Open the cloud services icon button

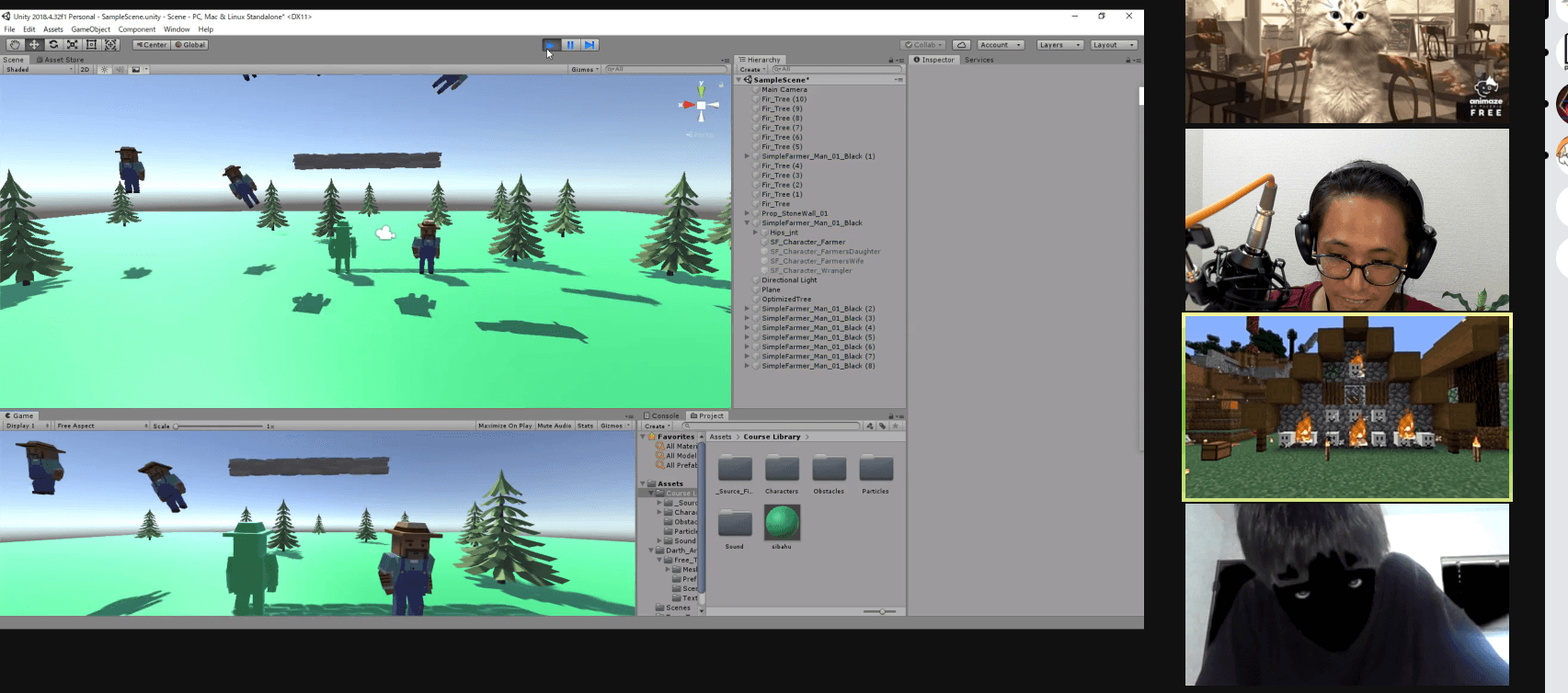coord(961,45)
